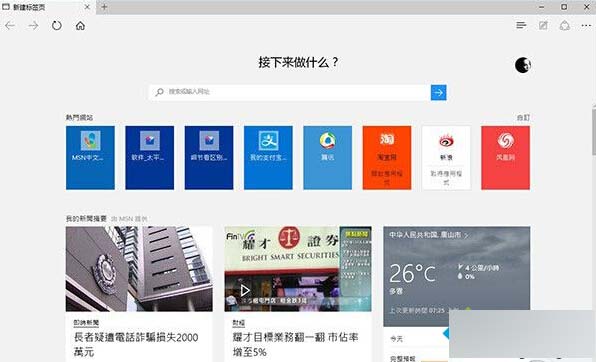Click the 26°C temperature reading
The height and width of the screenshot is (362, 596).
(412, 273)
